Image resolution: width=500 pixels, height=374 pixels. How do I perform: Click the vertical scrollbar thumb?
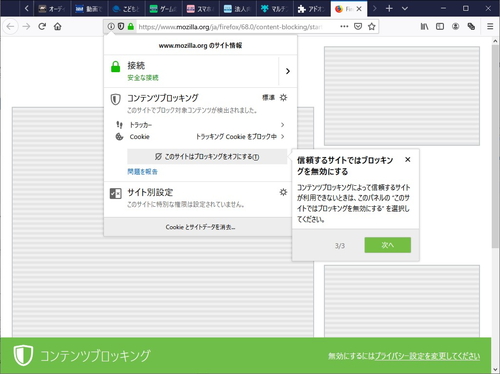click(495, 147)
